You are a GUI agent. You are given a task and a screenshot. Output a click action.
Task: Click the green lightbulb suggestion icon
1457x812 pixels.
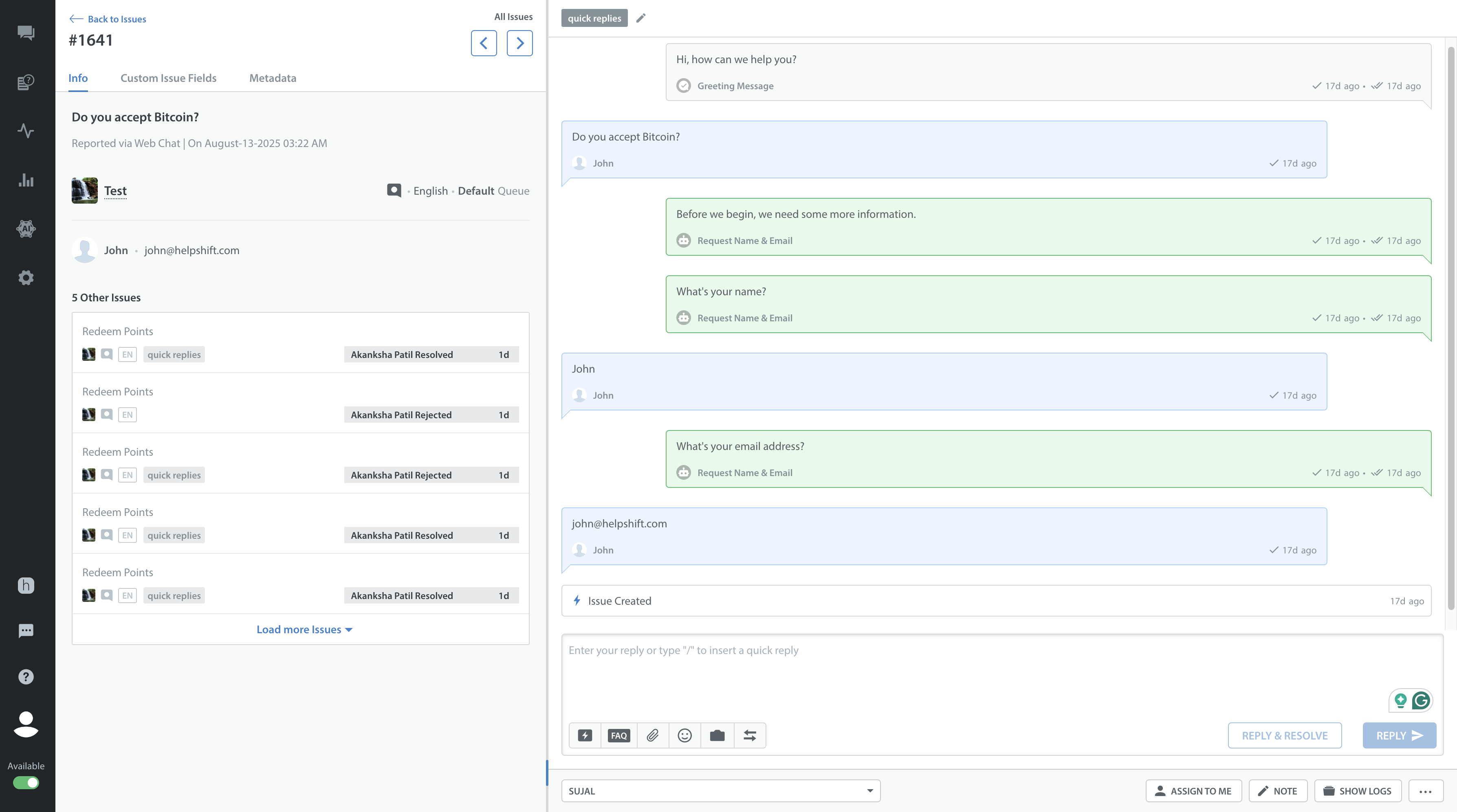tap(1400, 700)
